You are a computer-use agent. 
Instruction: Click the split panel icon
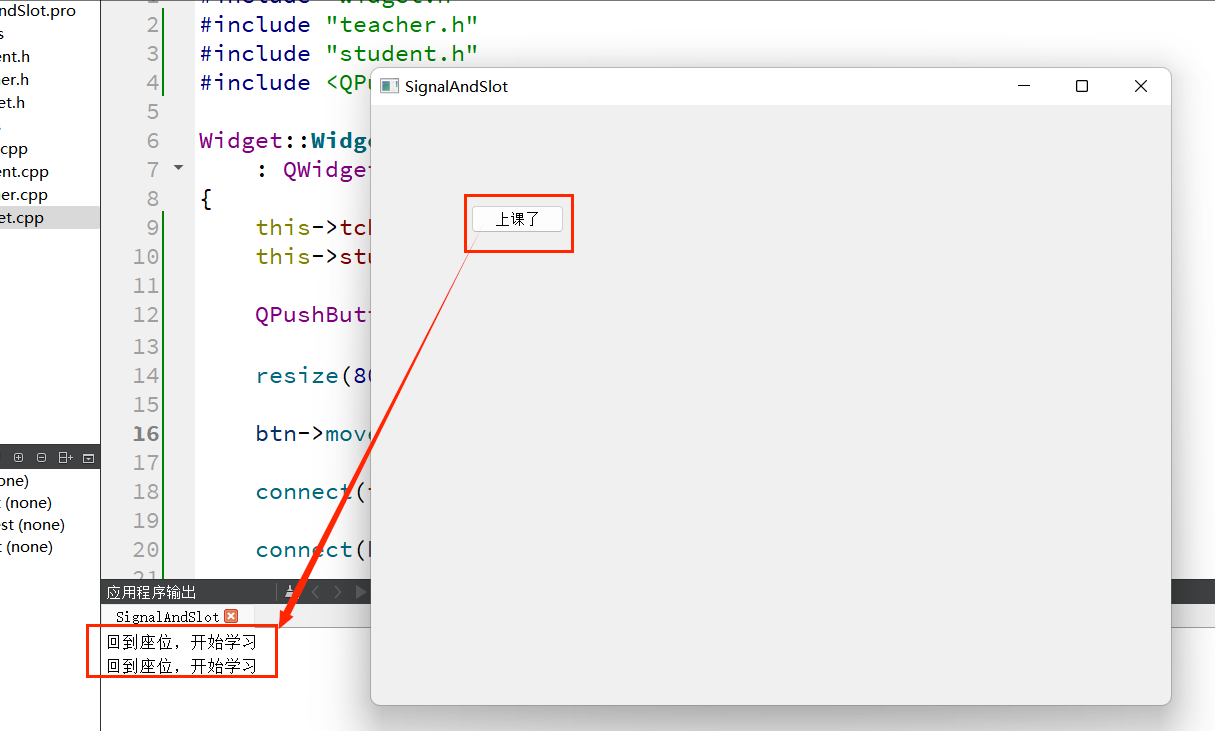(65, 457)
